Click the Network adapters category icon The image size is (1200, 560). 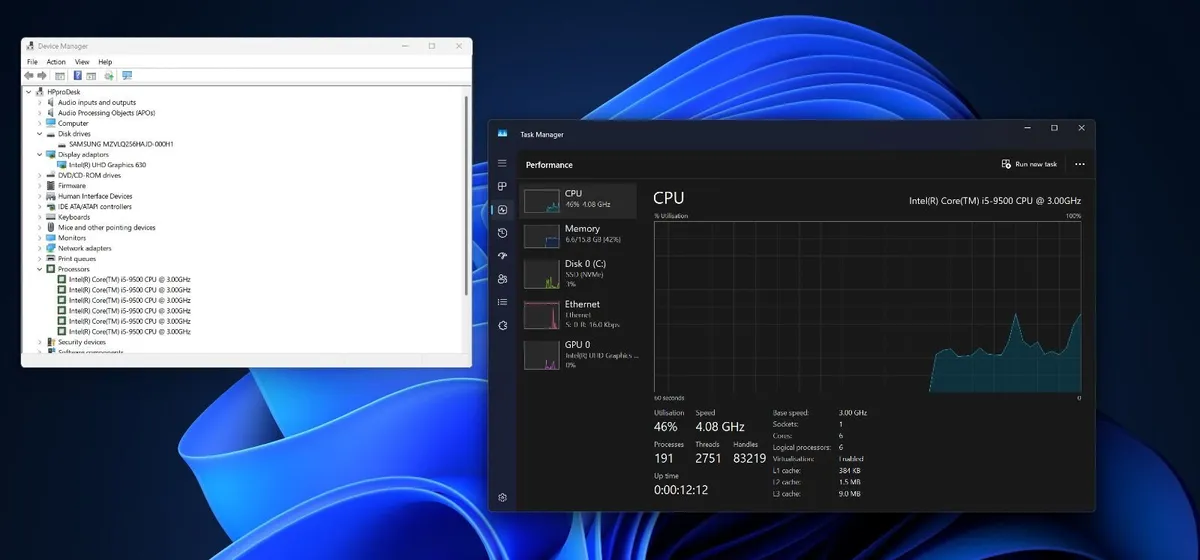pyautogui.click(x=51, y=248)
